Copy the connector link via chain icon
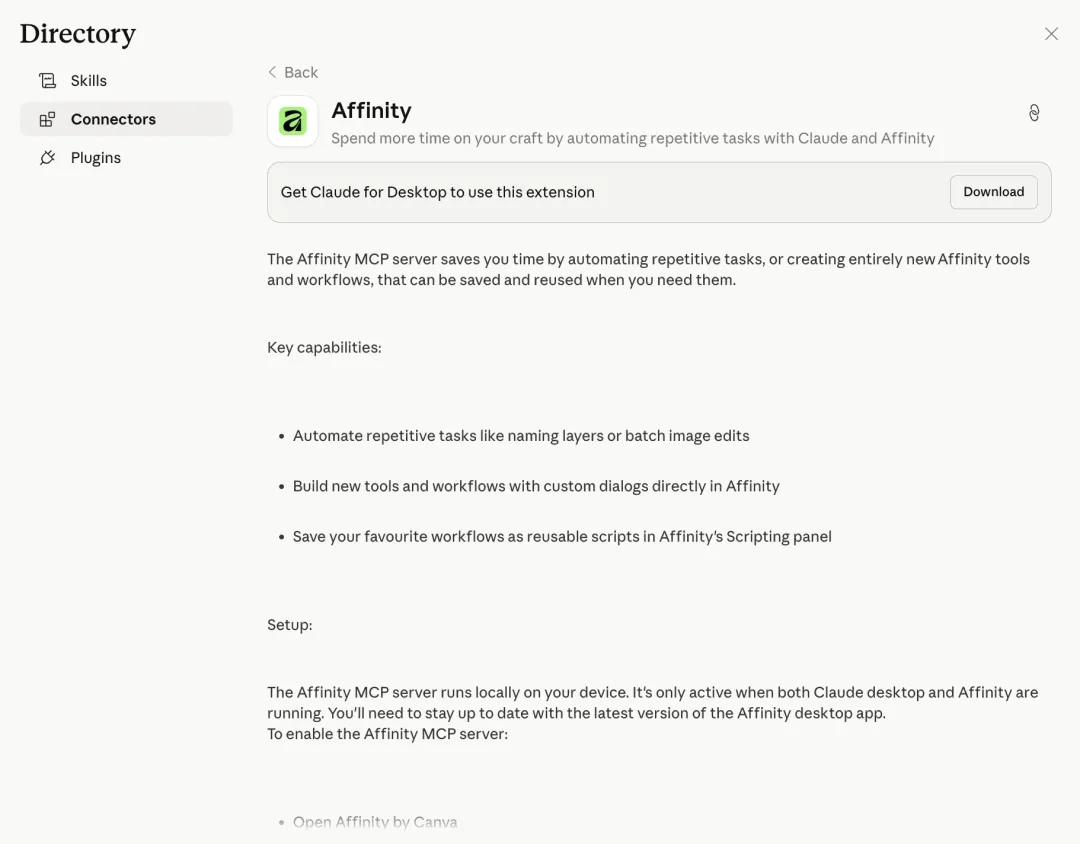This screenshot has width=1080, height=844. (x=1034, y=113)
